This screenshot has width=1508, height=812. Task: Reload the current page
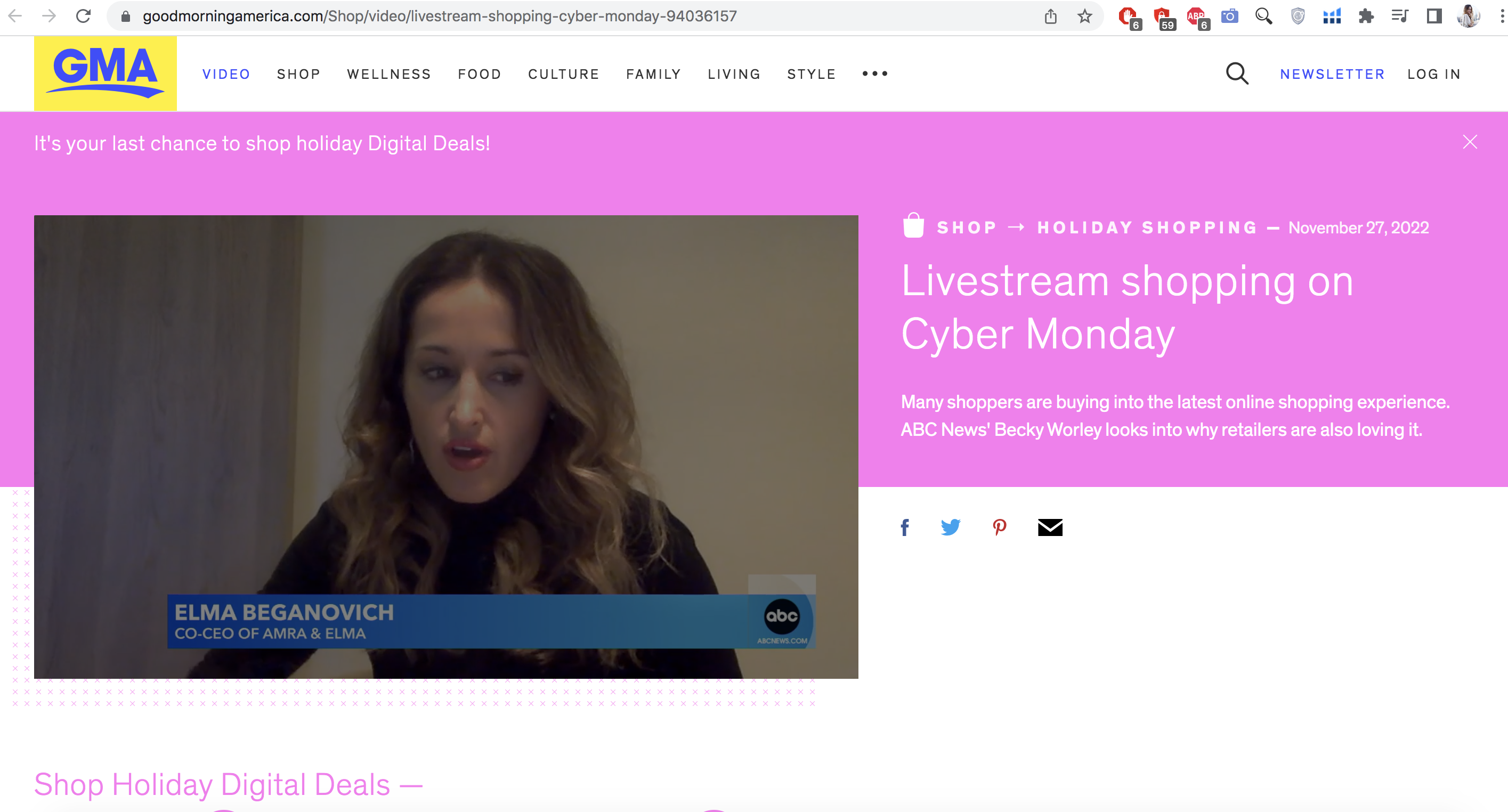84,16
